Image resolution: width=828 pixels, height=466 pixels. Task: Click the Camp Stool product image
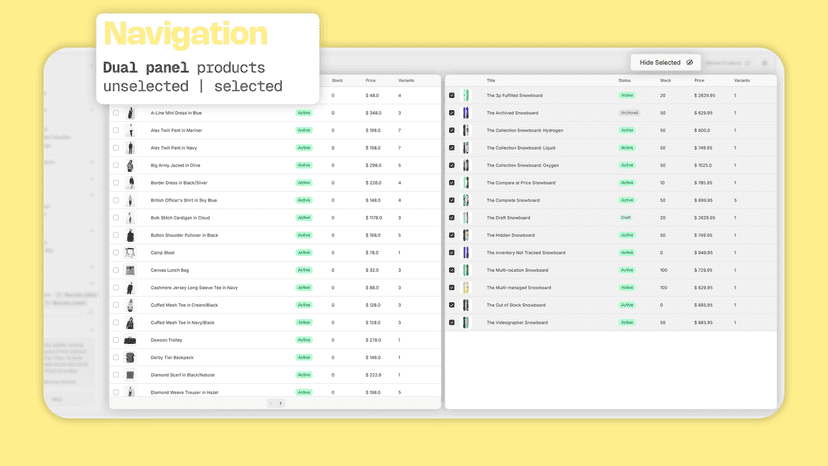(130, 253)
